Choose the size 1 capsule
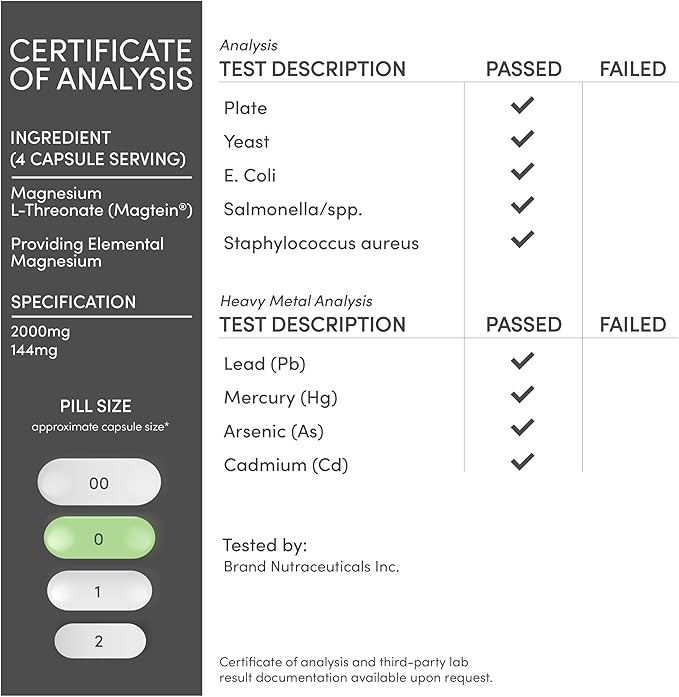 (98, 591)
